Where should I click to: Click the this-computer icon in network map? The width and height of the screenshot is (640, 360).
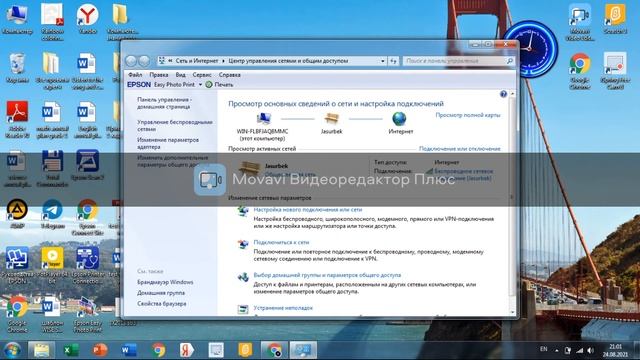click(264, 119)
